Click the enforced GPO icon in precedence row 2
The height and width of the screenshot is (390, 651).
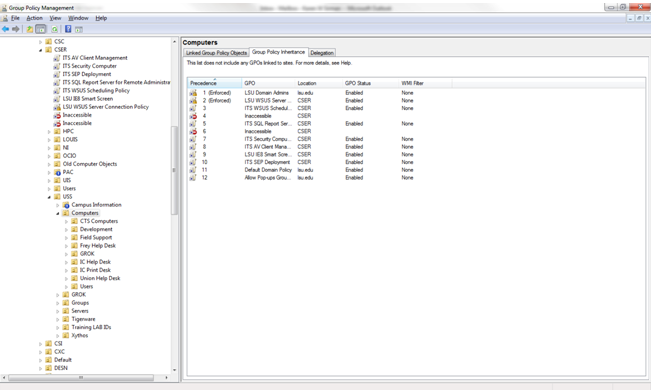pyautogui.click(x=193, y=101)
